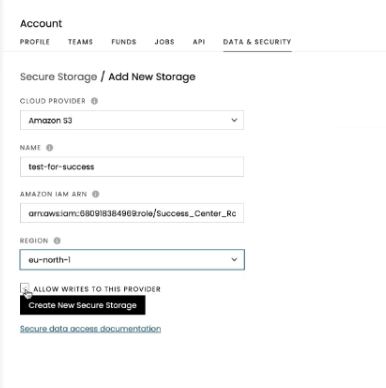Select the Data & Security tab
This screenshot has height=388, width=386.
tap(257, 42)
